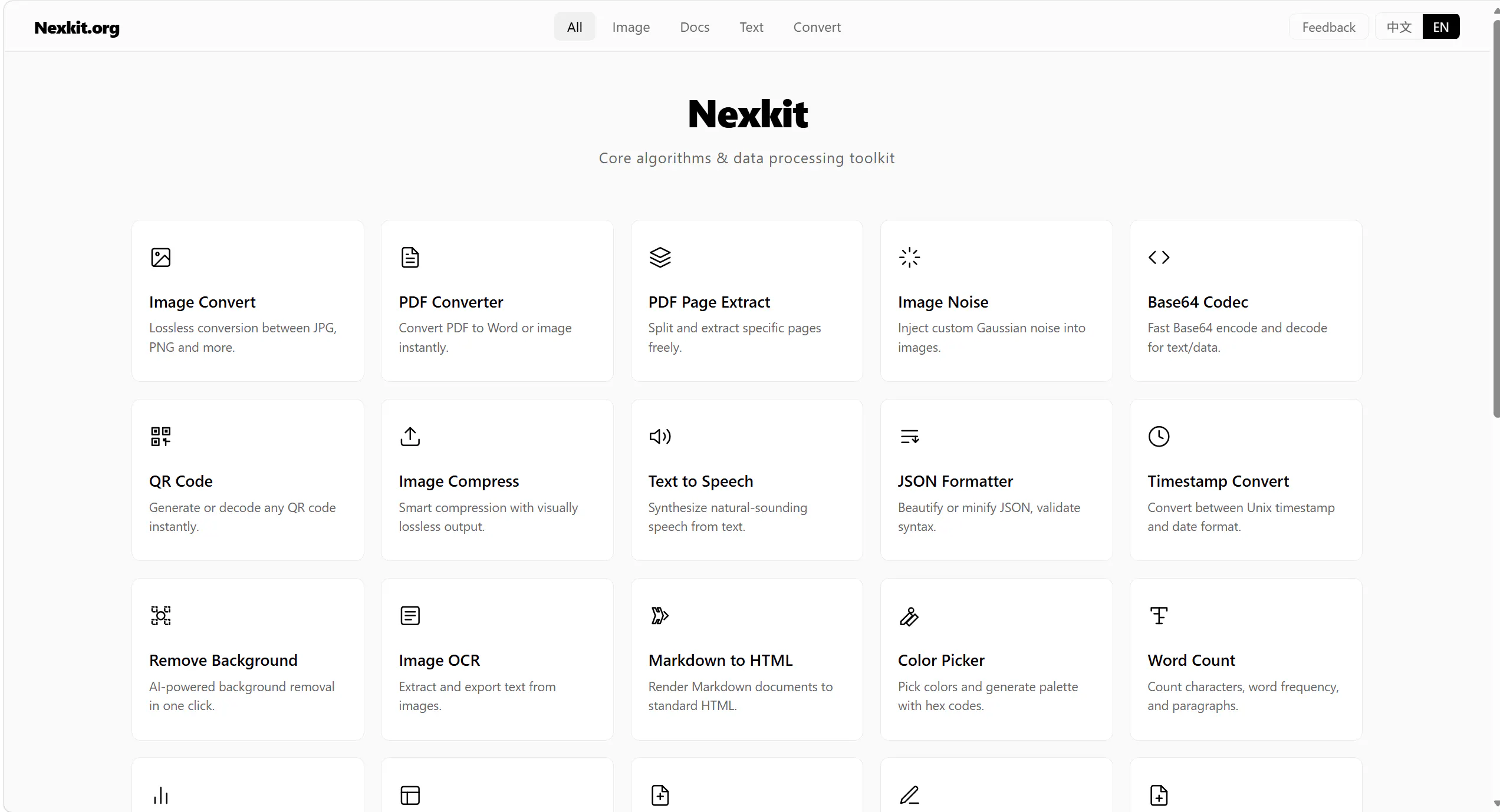Switch to the Convert category tab

click(817, 27)
